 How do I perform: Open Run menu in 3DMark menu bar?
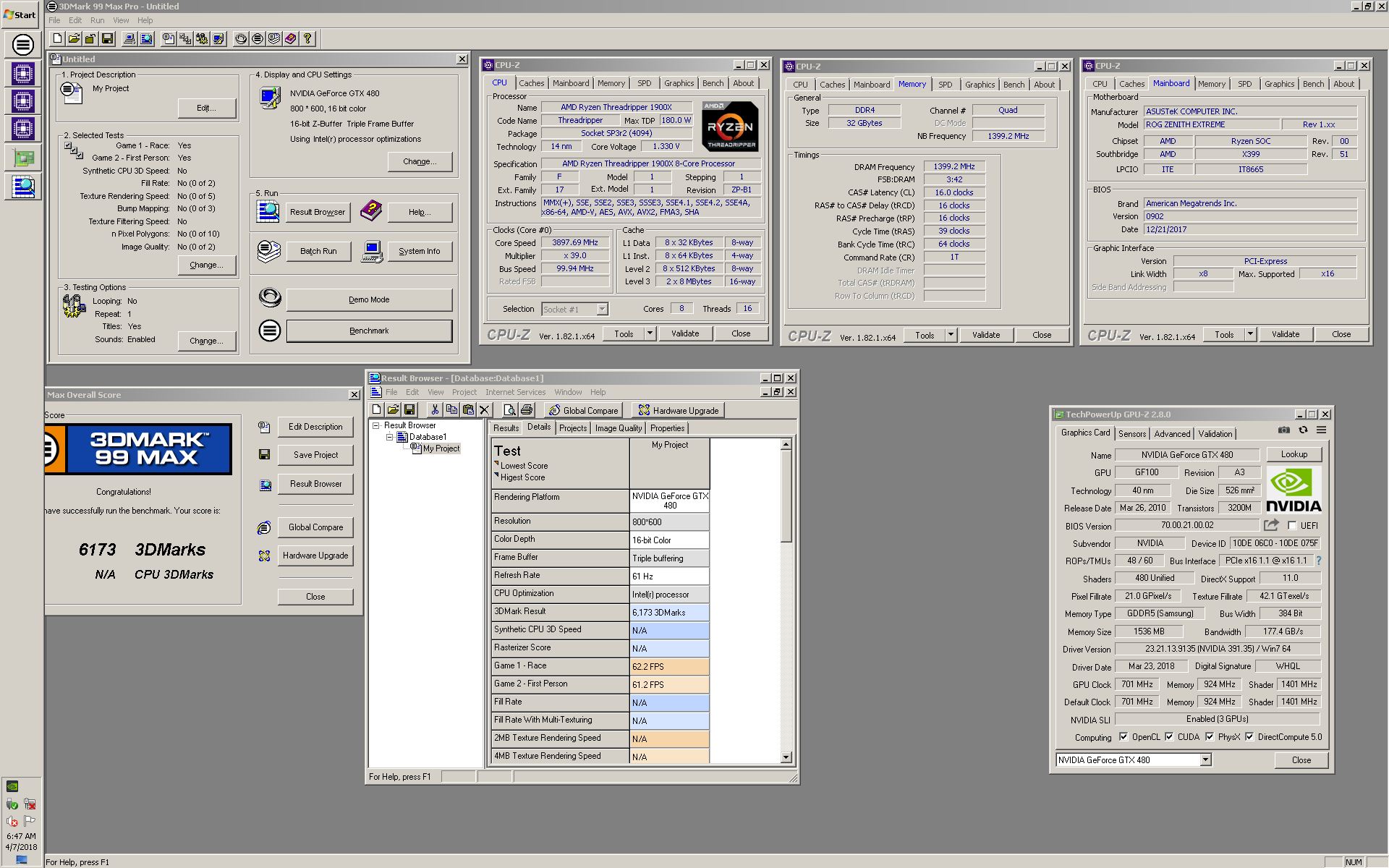point(97,20)
